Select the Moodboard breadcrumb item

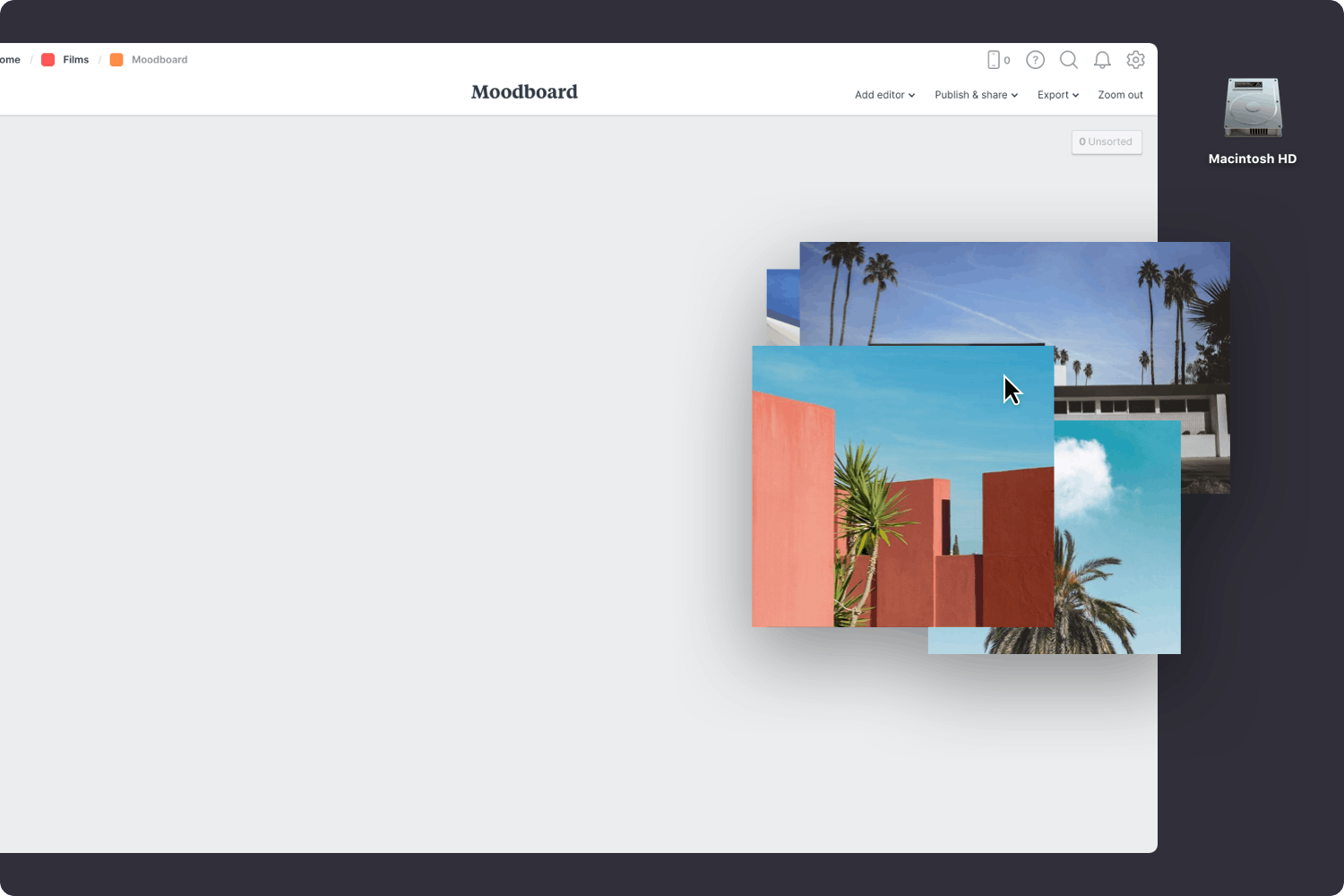159,59
